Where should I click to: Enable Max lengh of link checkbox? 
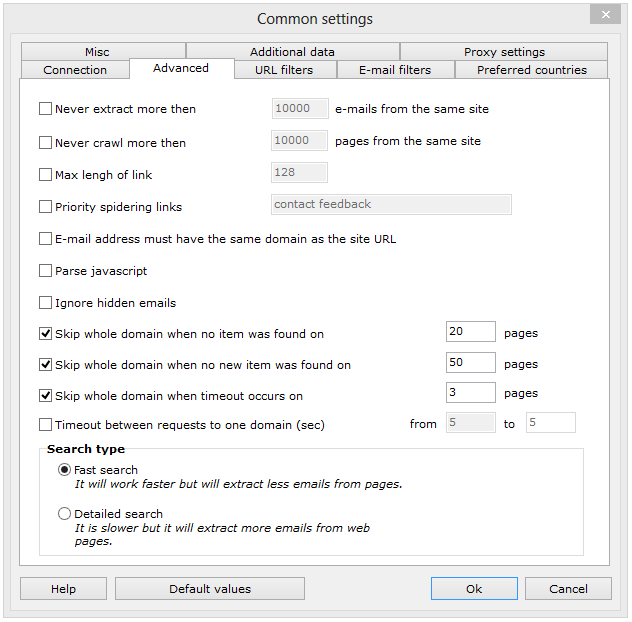point(45,175)
